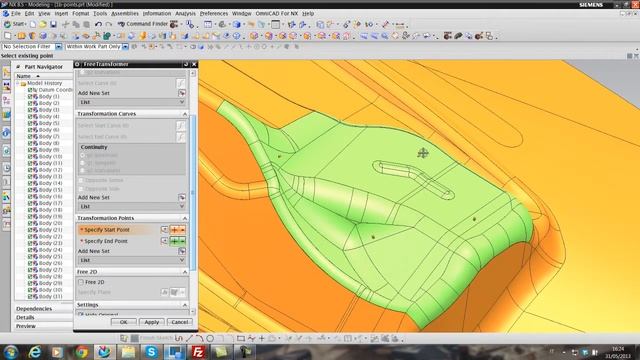Toggle visibility checkbox of Body (1)
The width and height of the screenshot is (640, 360).
(x=30, y=97)
